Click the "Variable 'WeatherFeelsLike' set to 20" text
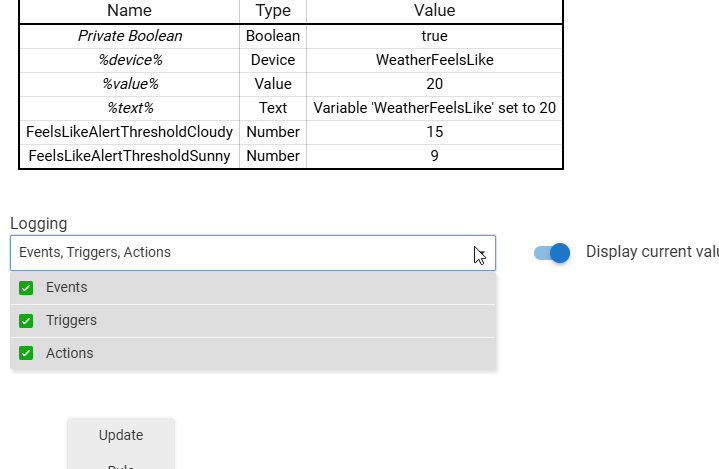The width and height of the screenshot is (719, 469). coord(434,108)
